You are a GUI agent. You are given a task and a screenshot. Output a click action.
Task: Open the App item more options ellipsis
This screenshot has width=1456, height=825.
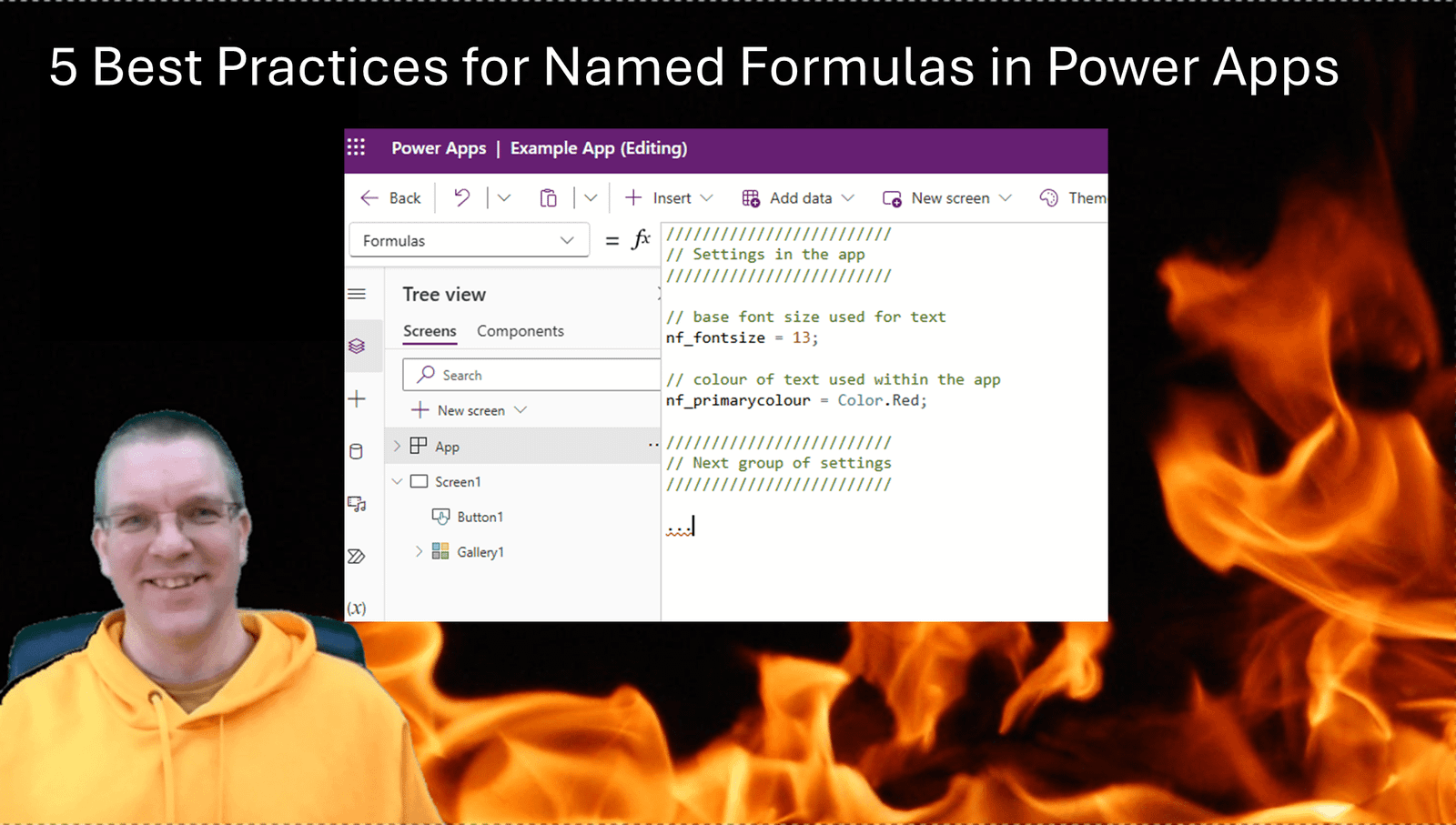point(653,446)
